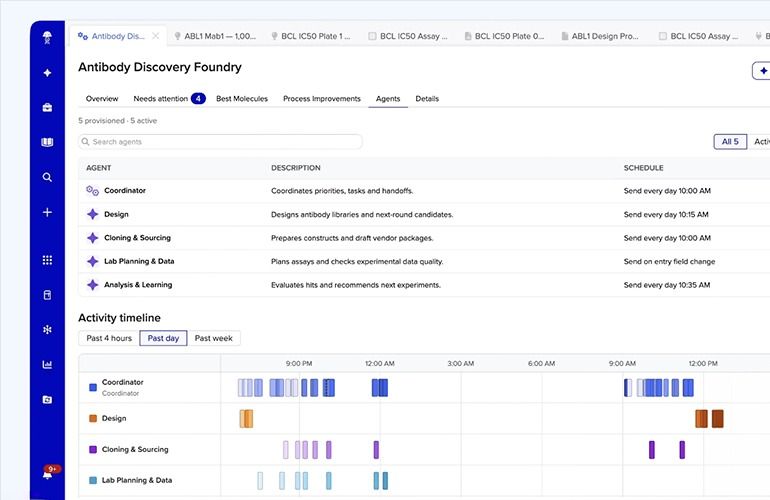Open the BCL IC50 Assay tab next to ABL1 Design Pro...
This screenshot has height=500, width=770.
[699, 36]
